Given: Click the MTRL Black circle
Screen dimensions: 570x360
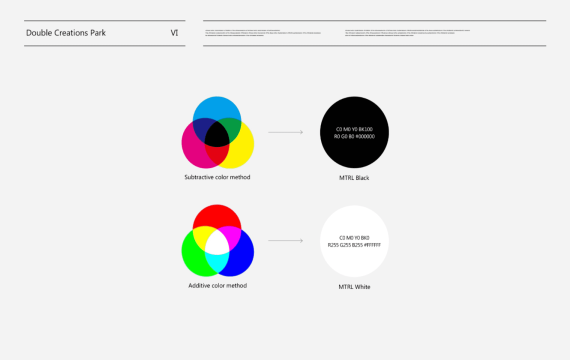Looking at the screenshot, I should 354,132.
